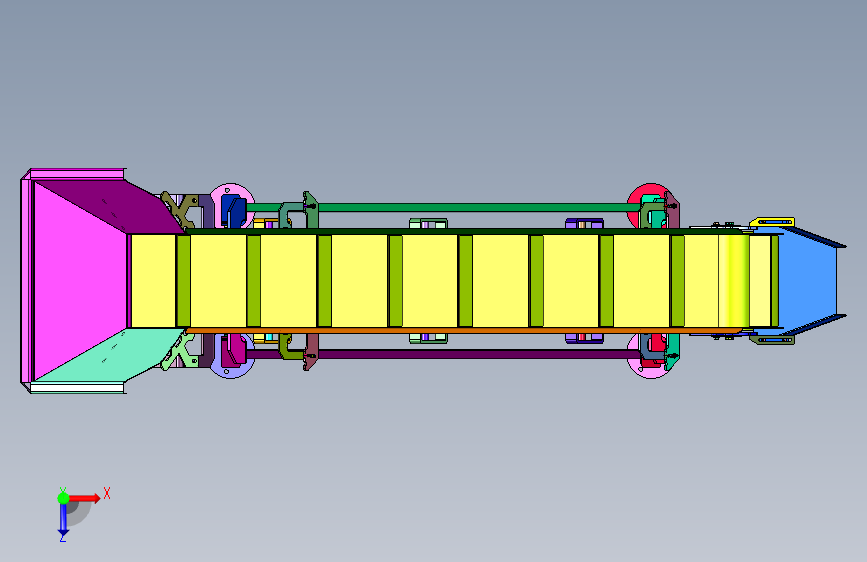867x562 pixels.
Task: Select the blue discharge chute at conveyor end
Action: (807, 281)
